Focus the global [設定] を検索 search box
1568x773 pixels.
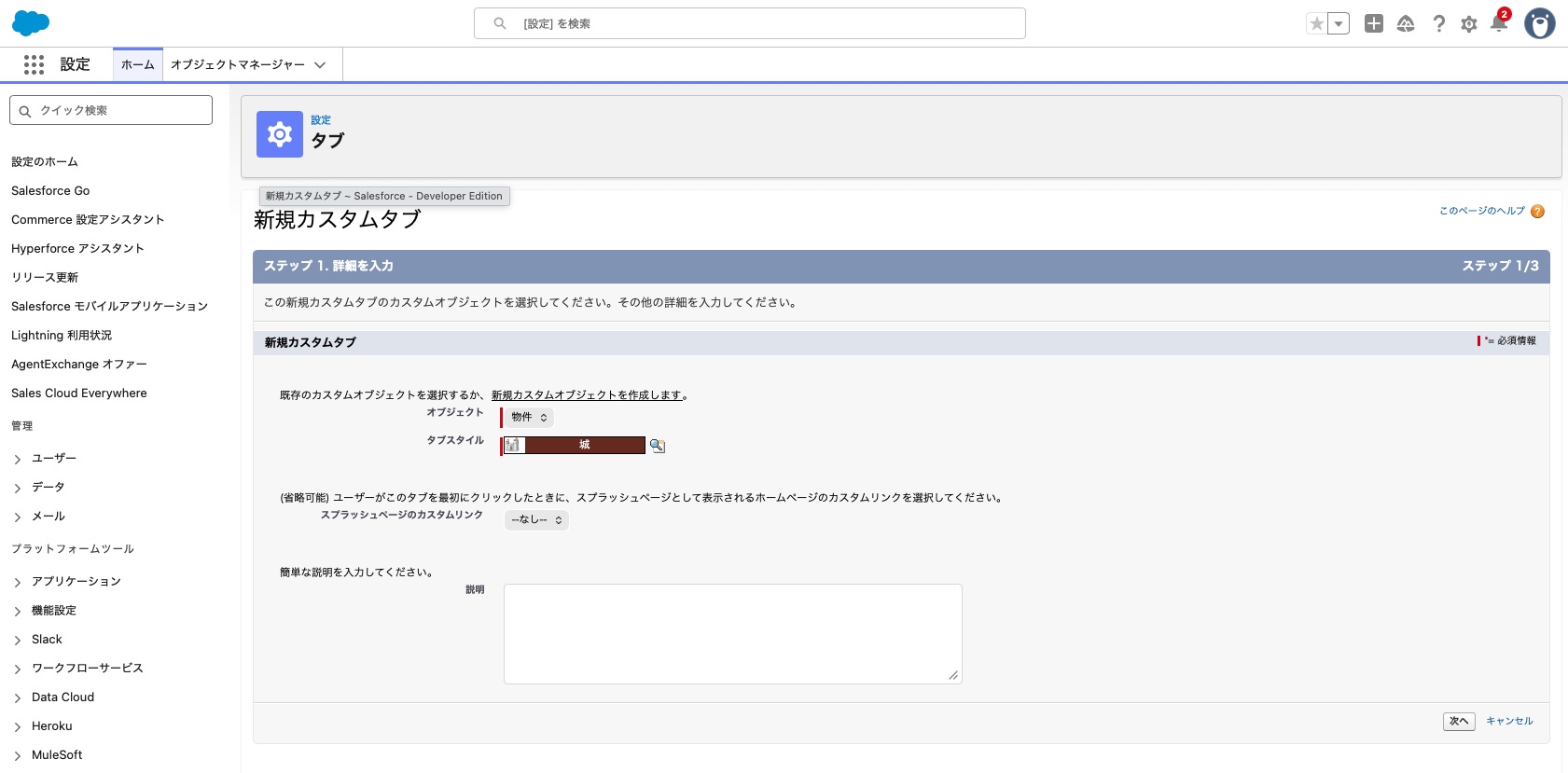(750, 23)
